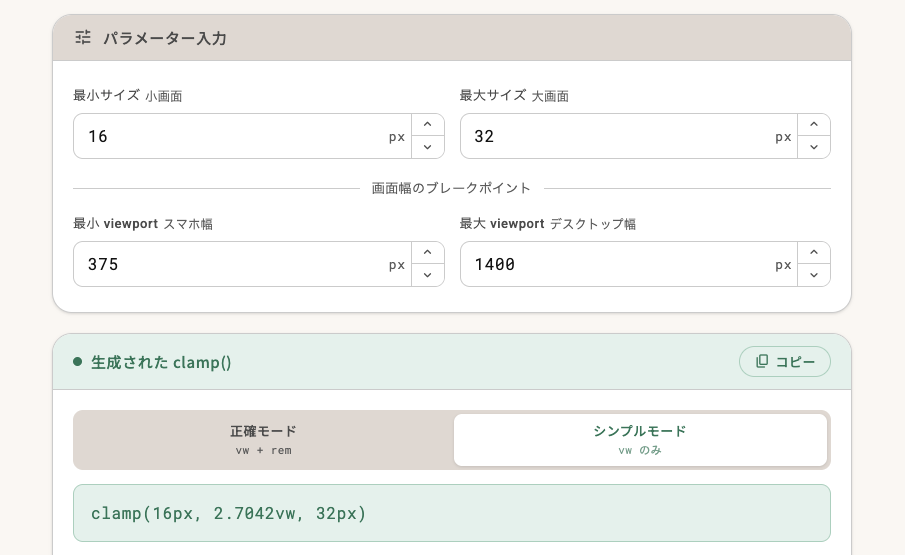905x555 pixels.
Task: Focus the 最大サイズ input showing 32
Action: 615,136
